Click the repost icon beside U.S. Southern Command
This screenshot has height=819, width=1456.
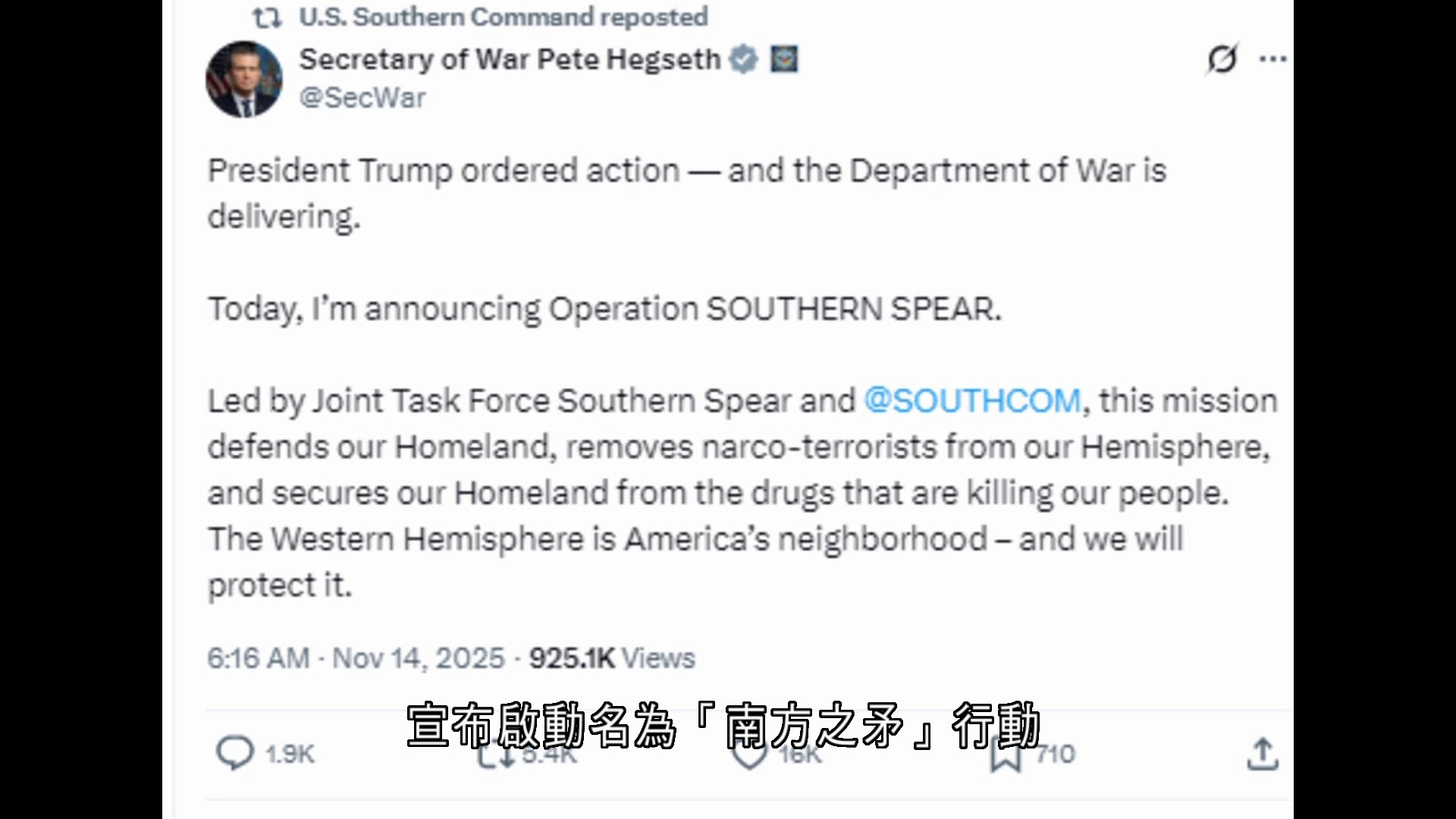tap(267, 17)
